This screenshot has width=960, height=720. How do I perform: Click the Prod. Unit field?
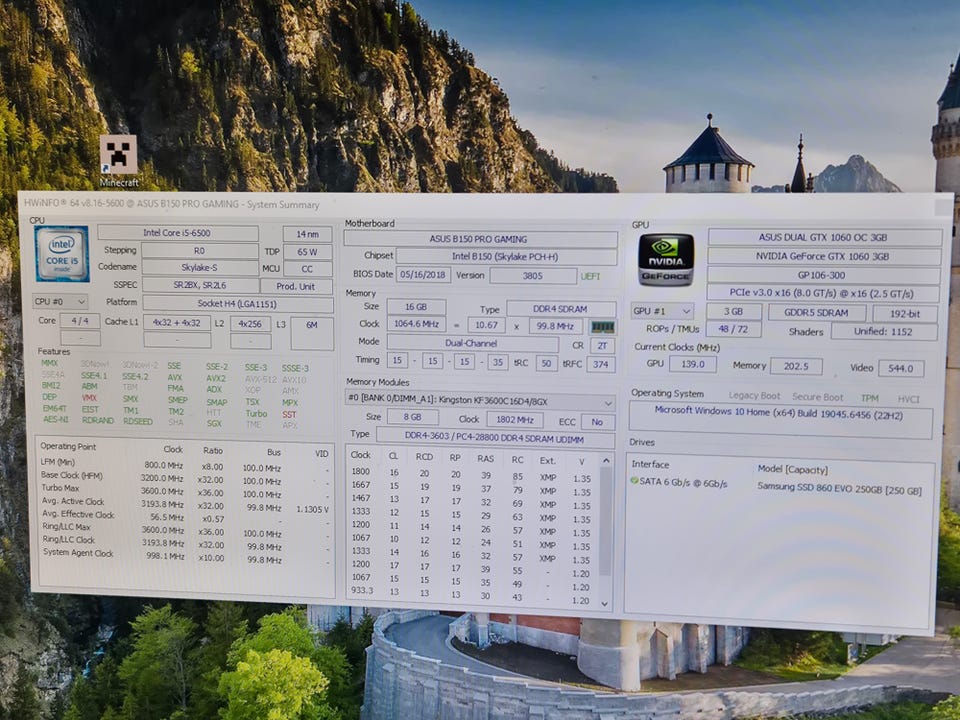pyautogui.click(x=296, y=286)
